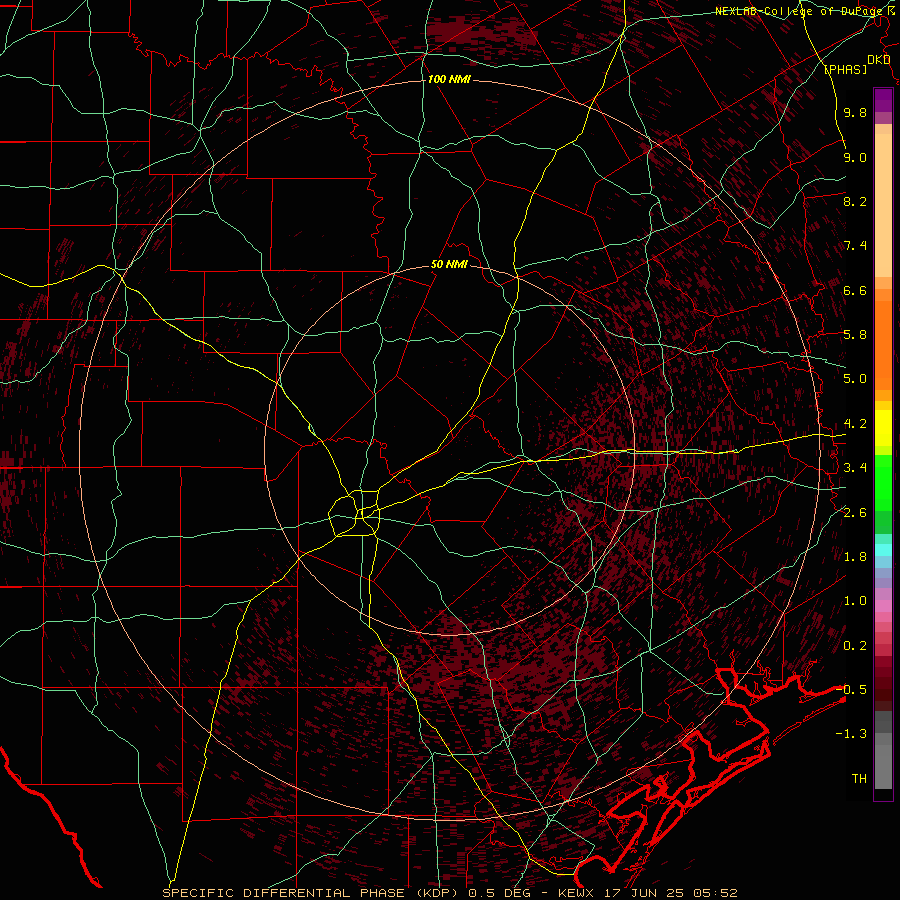The width and height of the screenshot is (900, 900).
Task: Click the (KDP) abbreviation in the footer
Action: (x=437, y=893)
